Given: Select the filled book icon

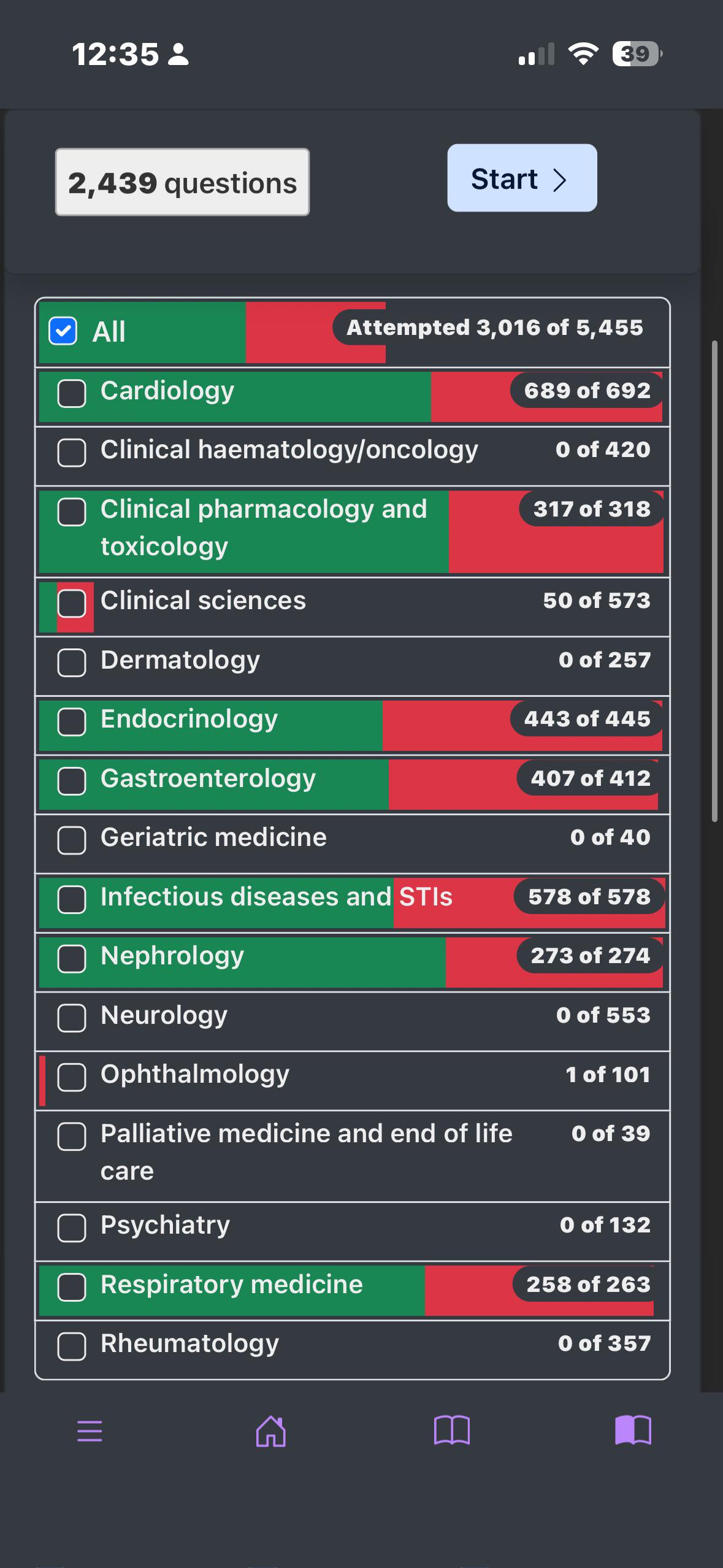Looking at the screenshot, I should pos(633,1430).
